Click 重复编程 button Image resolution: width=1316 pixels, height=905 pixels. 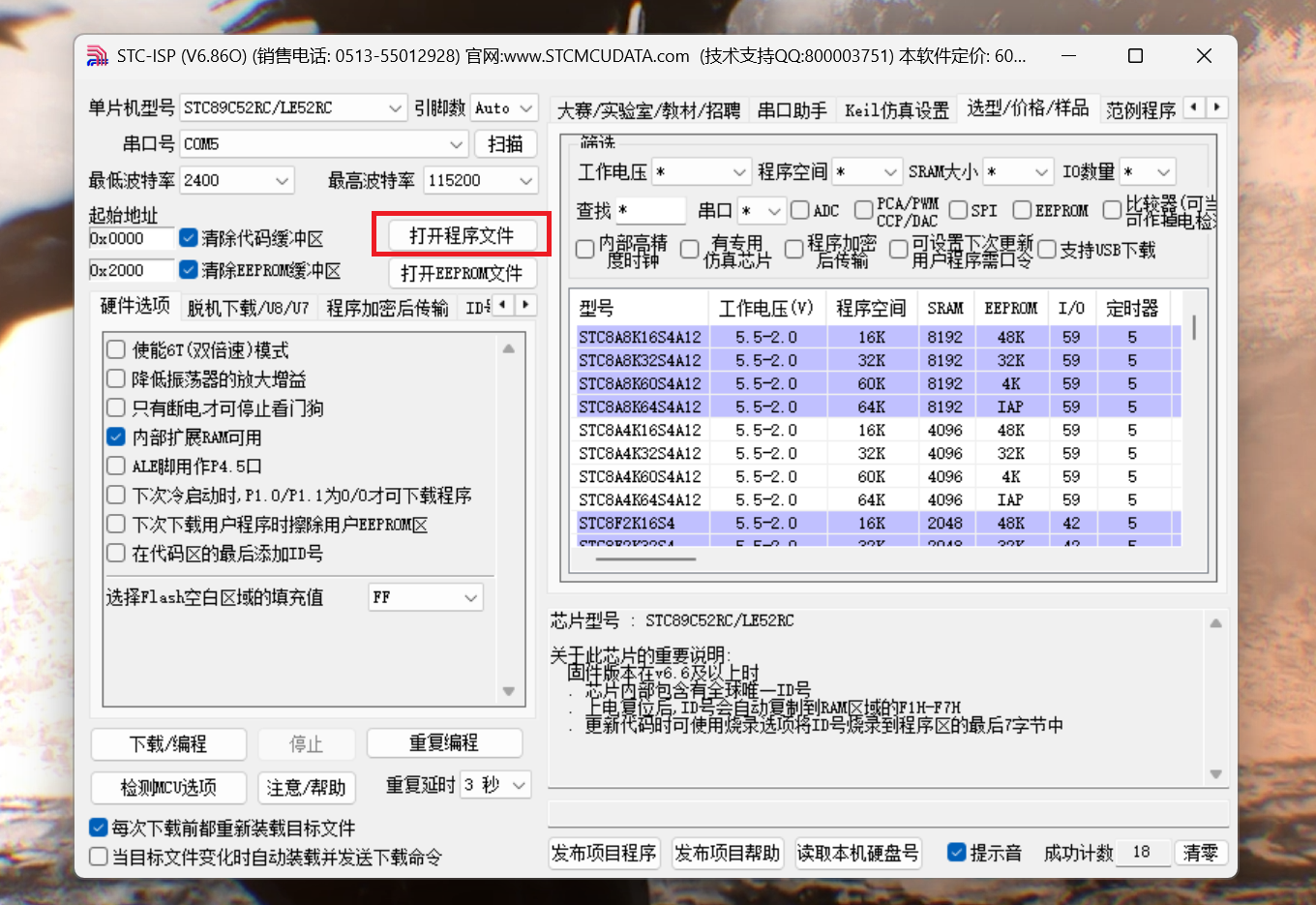click(444, 742)
